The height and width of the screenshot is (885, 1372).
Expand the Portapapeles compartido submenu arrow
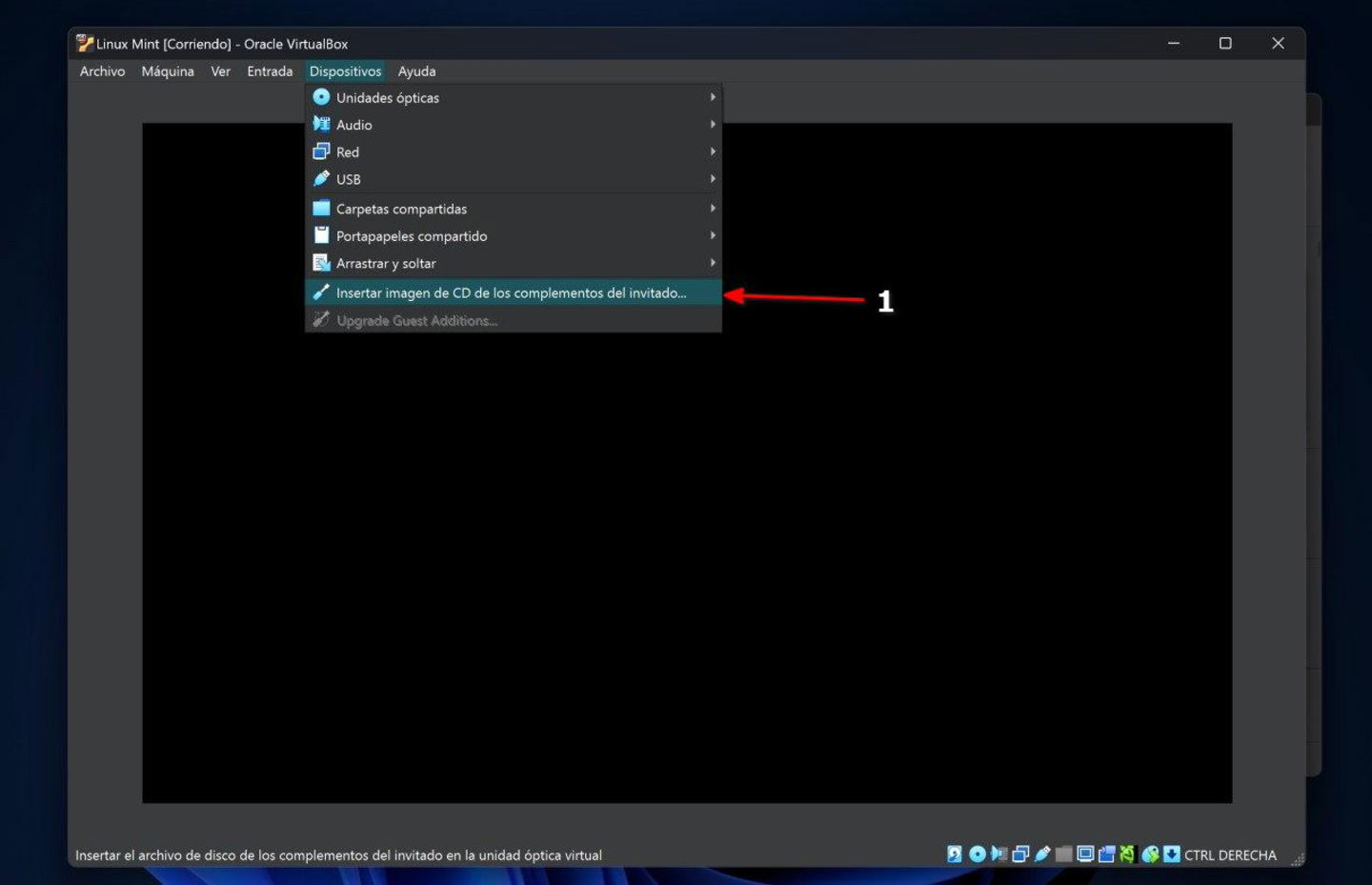coord(712,235)
